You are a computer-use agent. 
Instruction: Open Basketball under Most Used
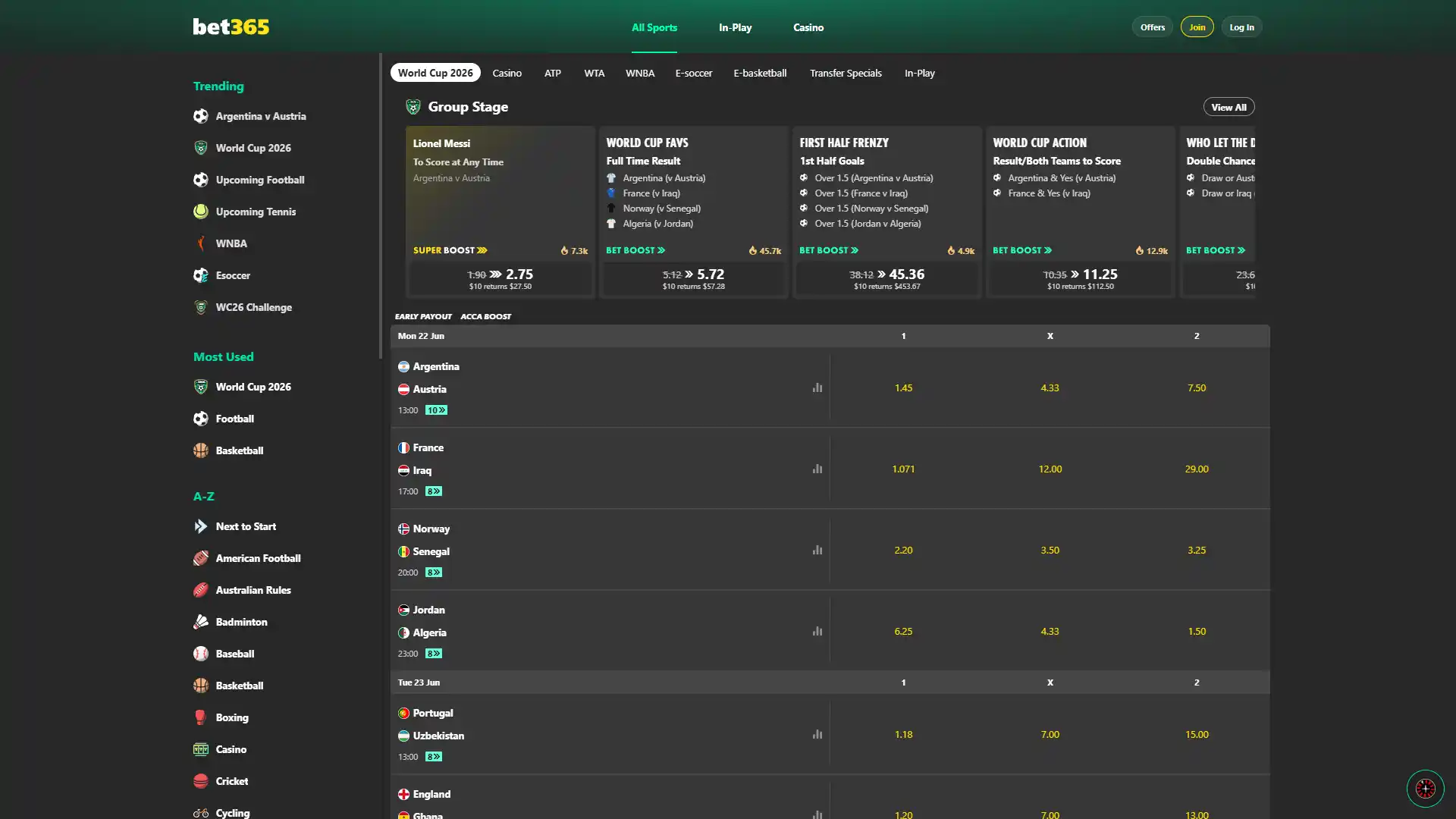239,450
